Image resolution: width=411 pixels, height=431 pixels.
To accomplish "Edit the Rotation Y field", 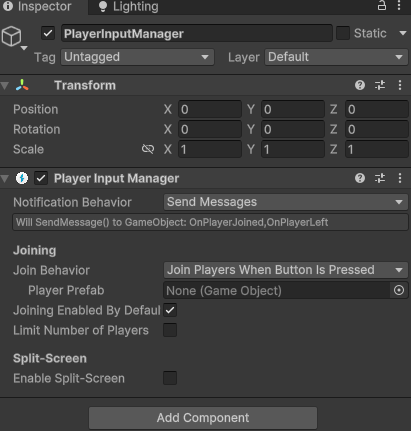I will pyautogui.click(x=293, y=129).
